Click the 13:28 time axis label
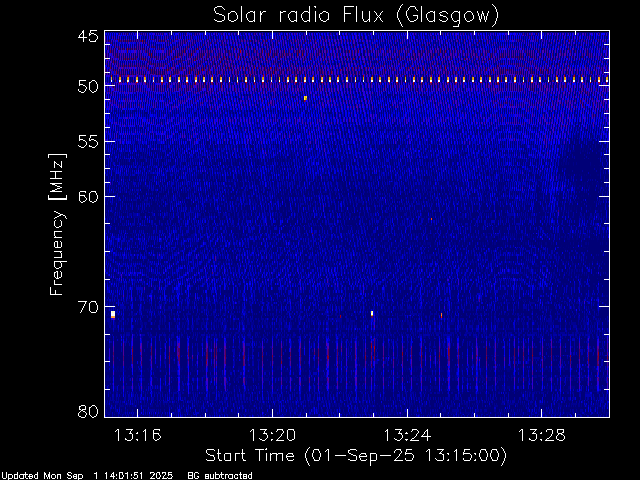 (x=542, y=435)
